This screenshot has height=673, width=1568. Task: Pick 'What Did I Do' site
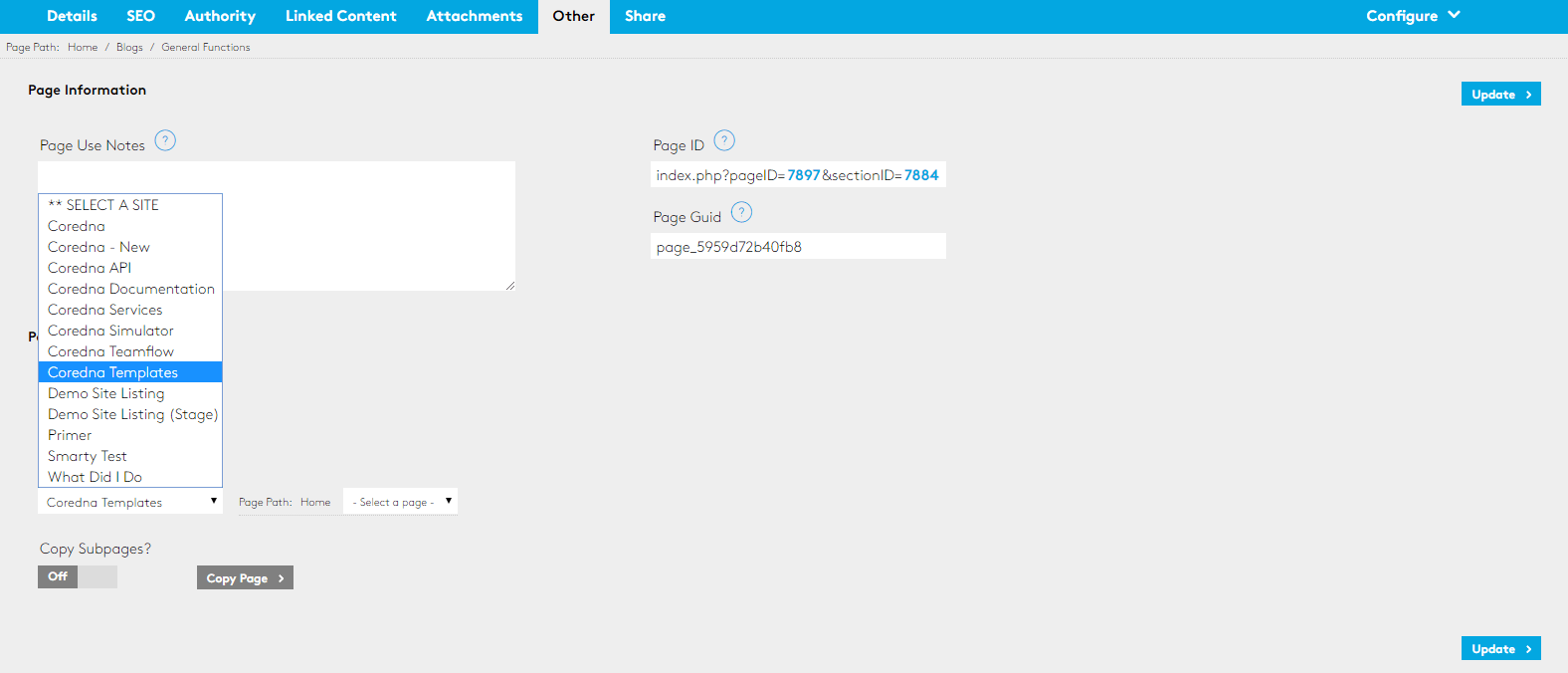coord(130,477)
